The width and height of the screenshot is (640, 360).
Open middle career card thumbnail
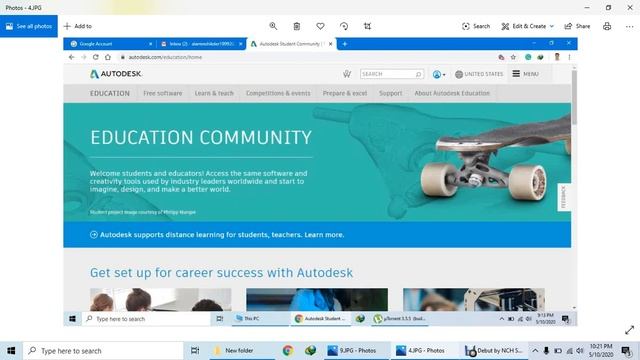[x=317, y=300]
